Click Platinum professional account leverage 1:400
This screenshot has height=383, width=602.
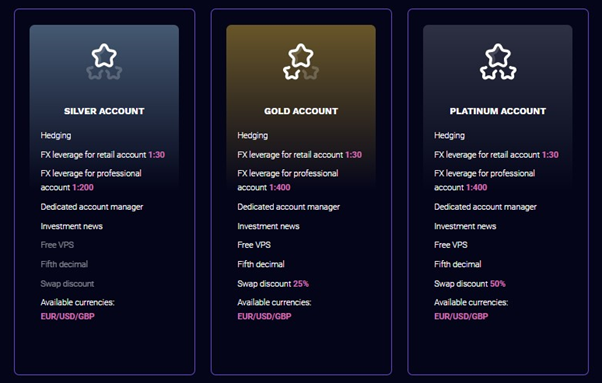pyautogui.click(x=485, y=180)
